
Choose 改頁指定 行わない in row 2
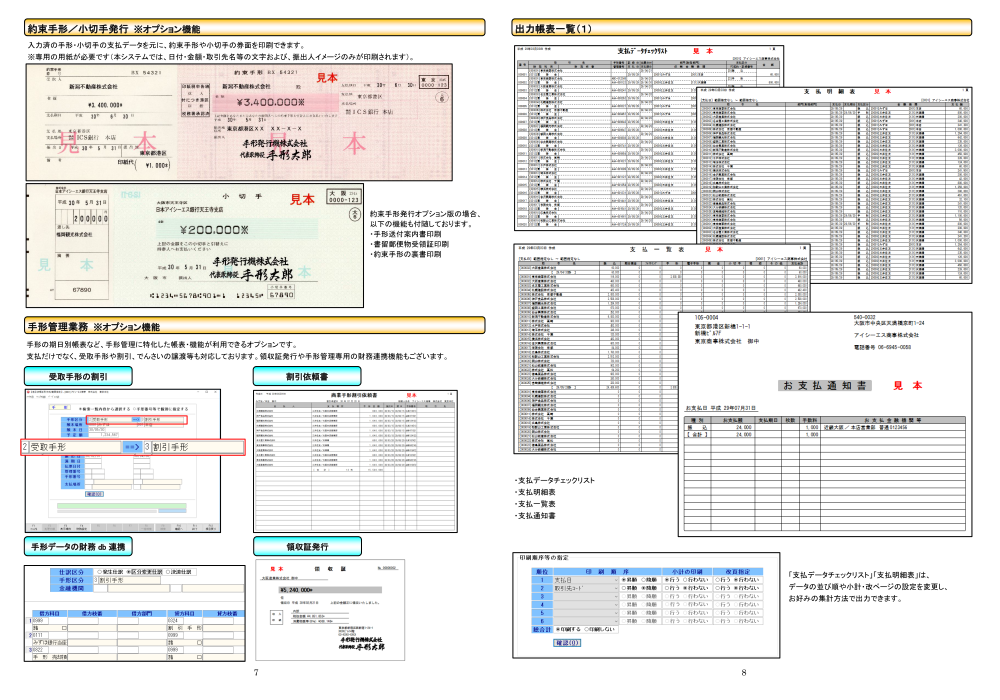(x=747, y=588)
